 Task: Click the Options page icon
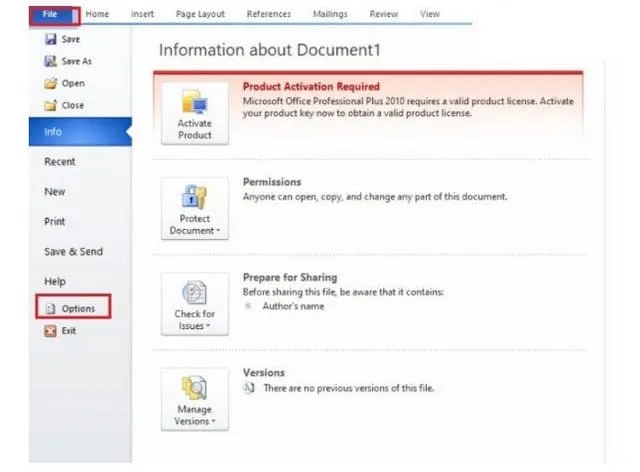tap(50, 309)
